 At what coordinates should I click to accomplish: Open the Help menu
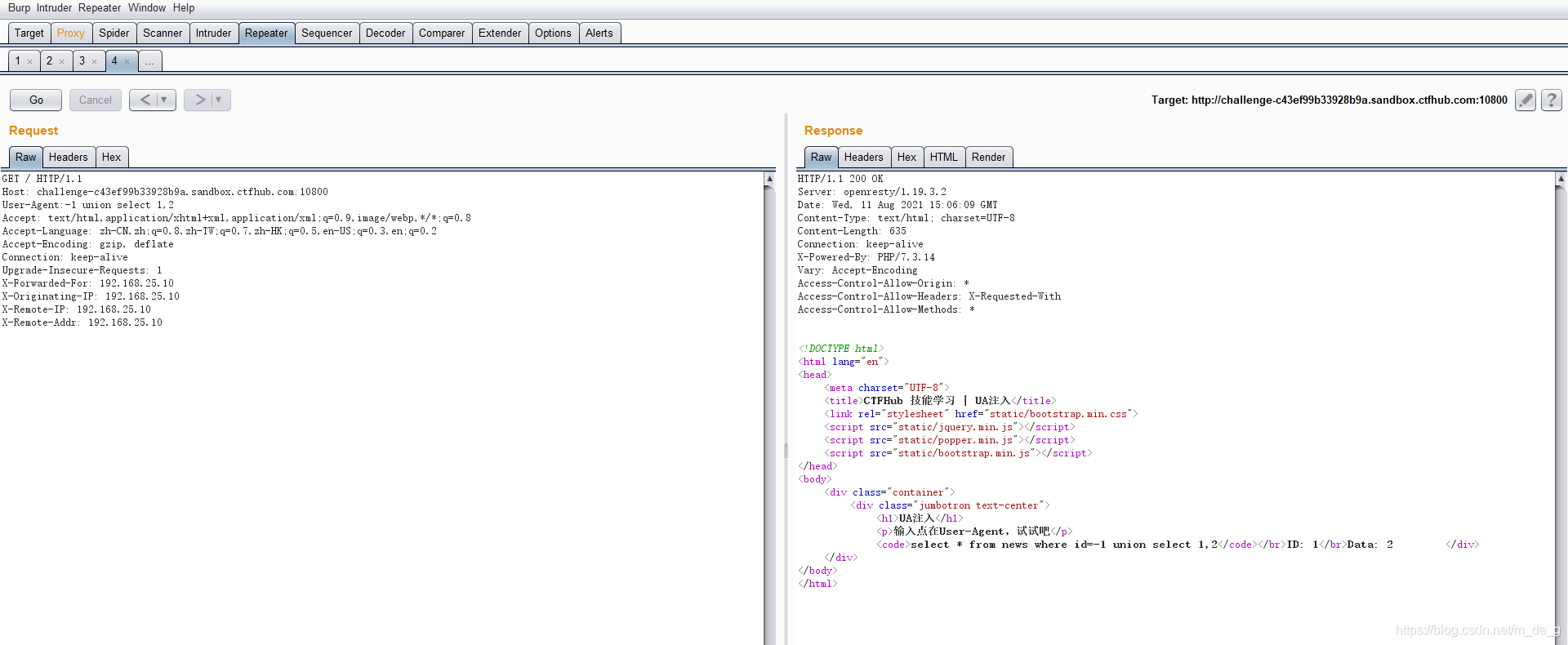(x=184, y=8)
